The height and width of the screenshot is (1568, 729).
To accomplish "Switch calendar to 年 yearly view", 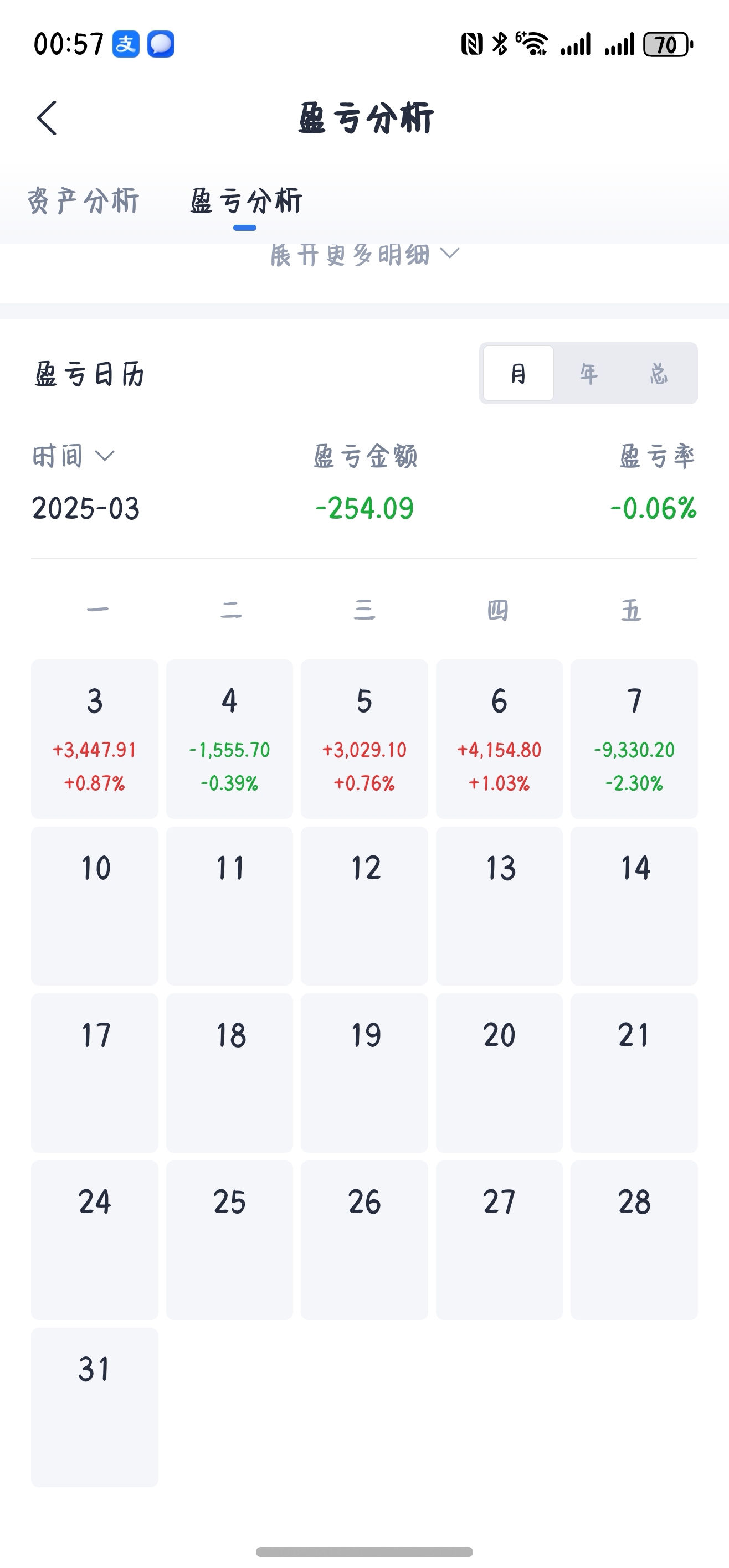I will click(588, 373).
